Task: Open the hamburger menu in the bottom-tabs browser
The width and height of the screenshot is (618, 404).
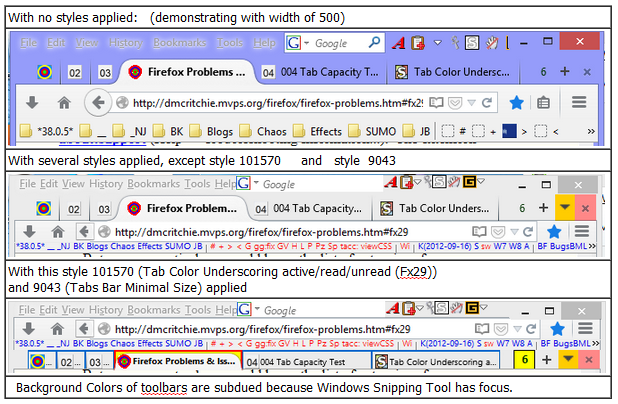Action: pyautogui.click(x=585, y=328)
